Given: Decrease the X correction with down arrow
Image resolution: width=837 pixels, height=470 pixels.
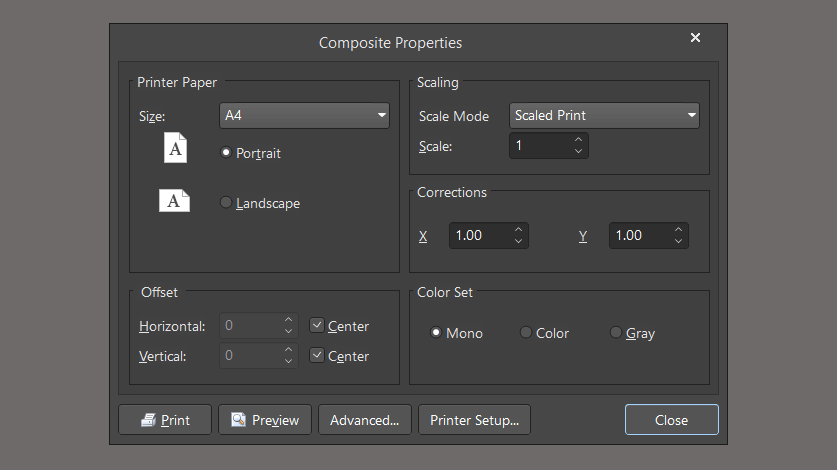Looking at the screenshot, I should pos(518,241).
